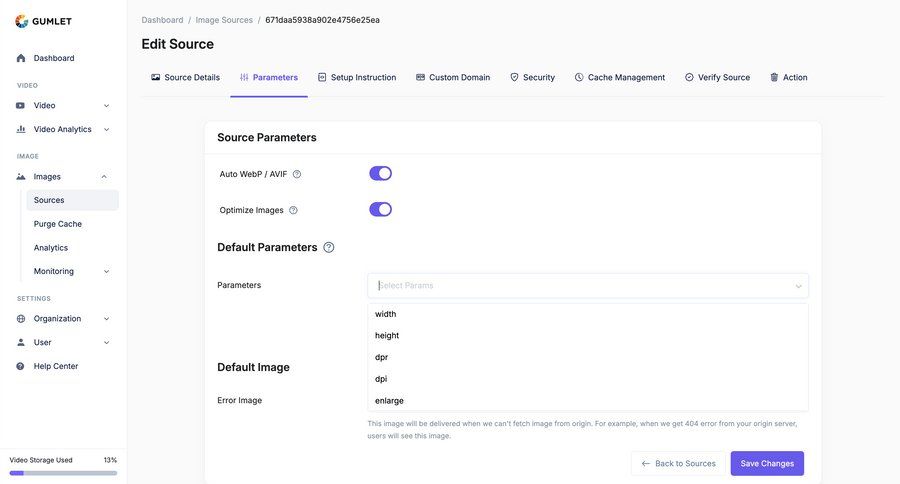The image size is (900, 484).
Task: Expand the Video sidebar section
Action: (x=106, y=106)
